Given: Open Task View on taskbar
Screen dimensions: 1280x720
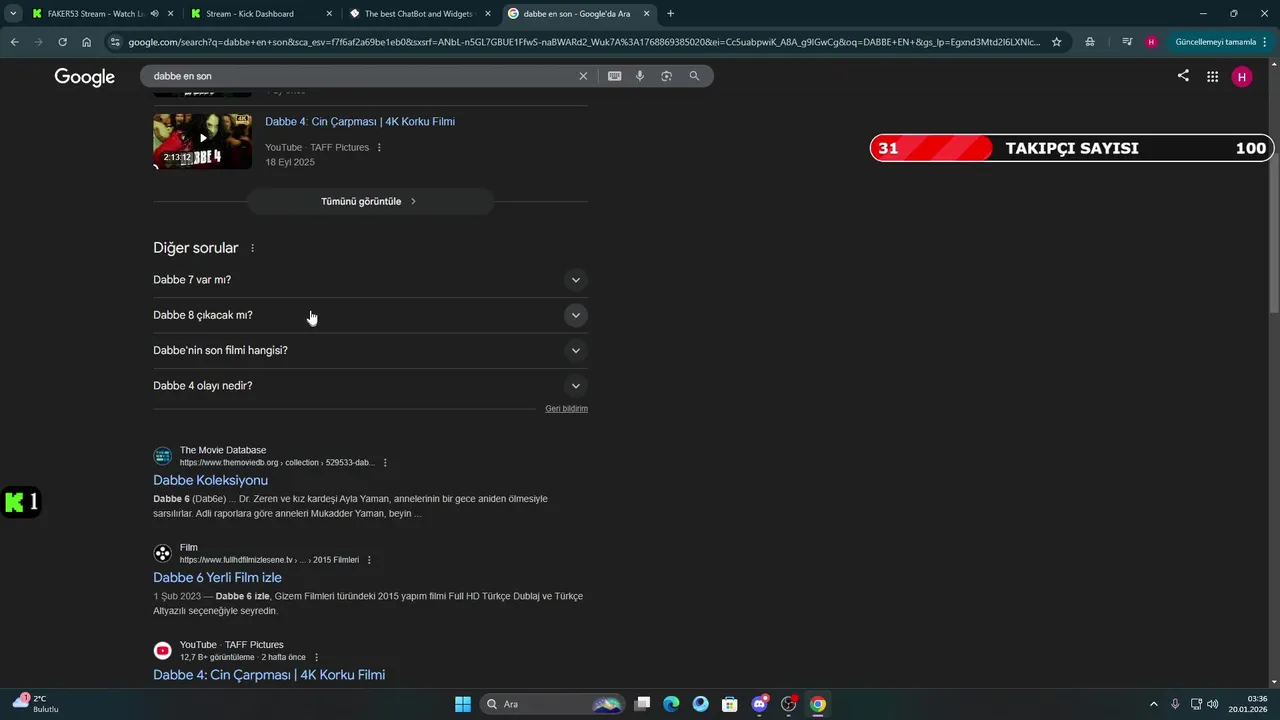Looking at the screenshot, I should [x=642, y=704].
